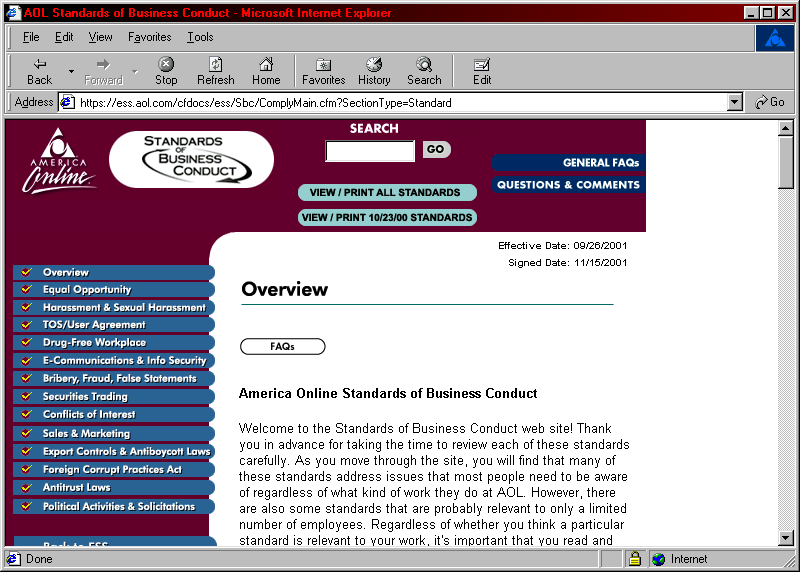Click the Internet zone globe icon
Image resolution: width=800 pixels, height=572 pixels.
[659, 559]
